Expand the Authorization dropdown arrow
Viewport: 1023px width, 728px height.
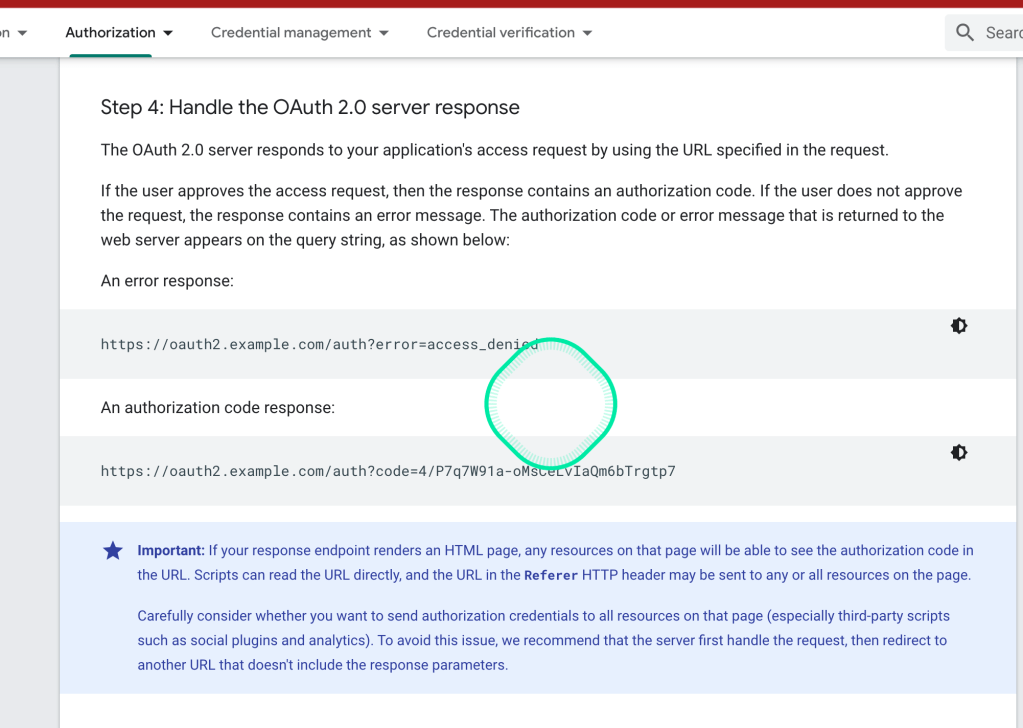[x=168, y=33]
